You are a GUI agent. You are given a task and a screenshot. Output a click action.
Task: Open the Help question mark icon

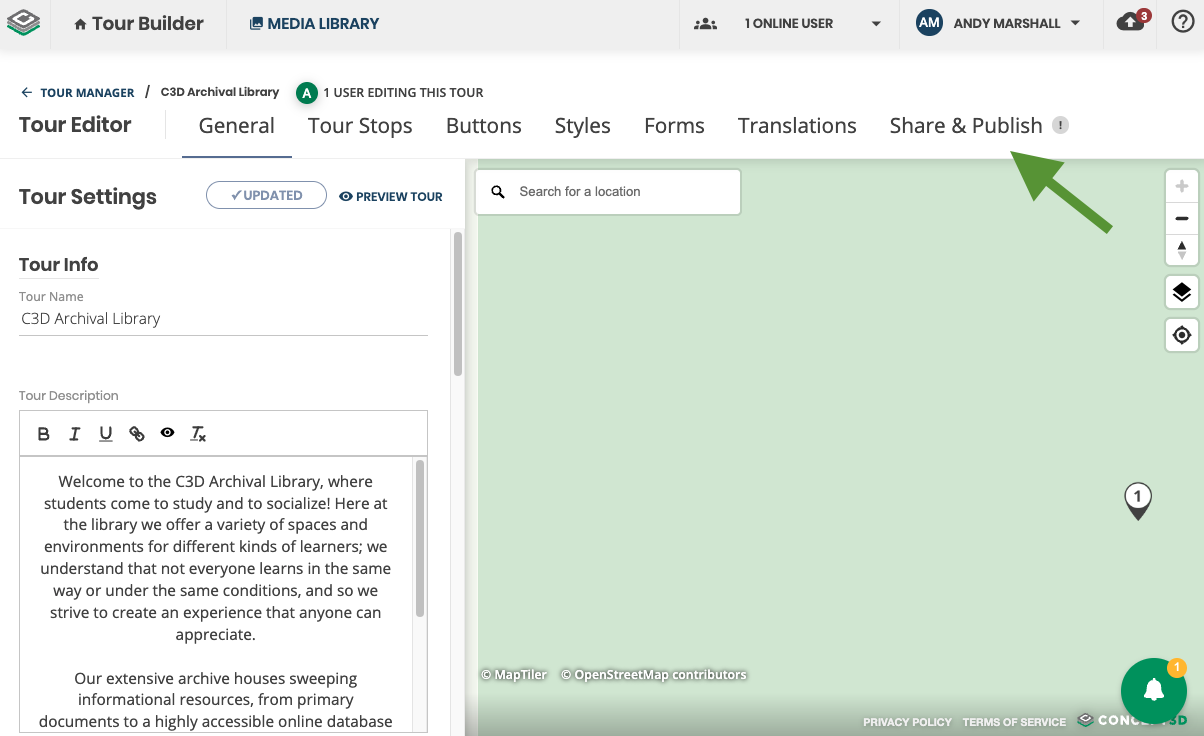point(1183,22)
